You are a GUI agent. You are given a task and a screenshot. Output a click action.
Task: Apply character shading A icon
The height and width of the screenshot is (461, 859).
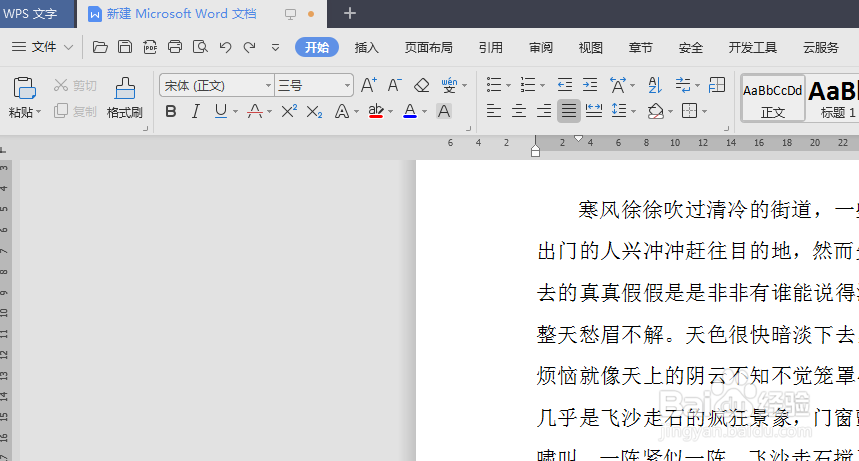click(444, 111)
